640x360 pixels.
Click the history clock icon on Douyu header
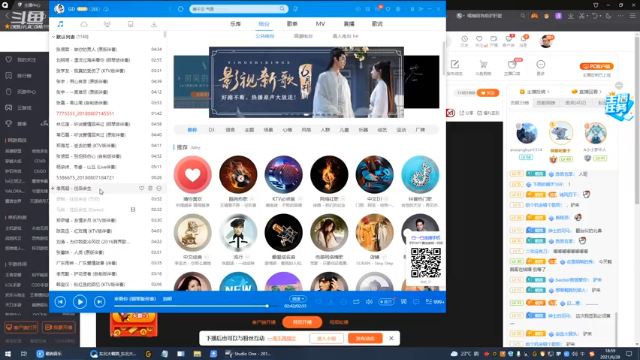[464, 39]
